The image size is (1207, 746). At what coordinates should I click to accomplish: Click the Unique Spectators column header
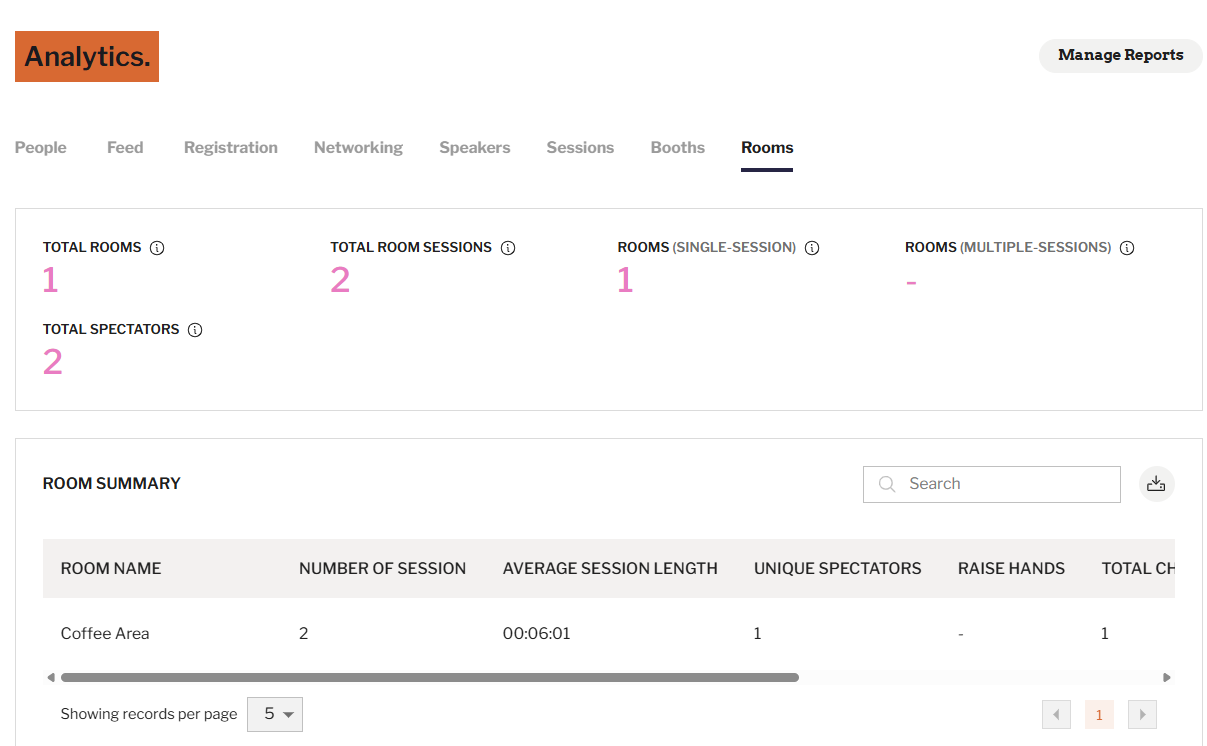838,568
